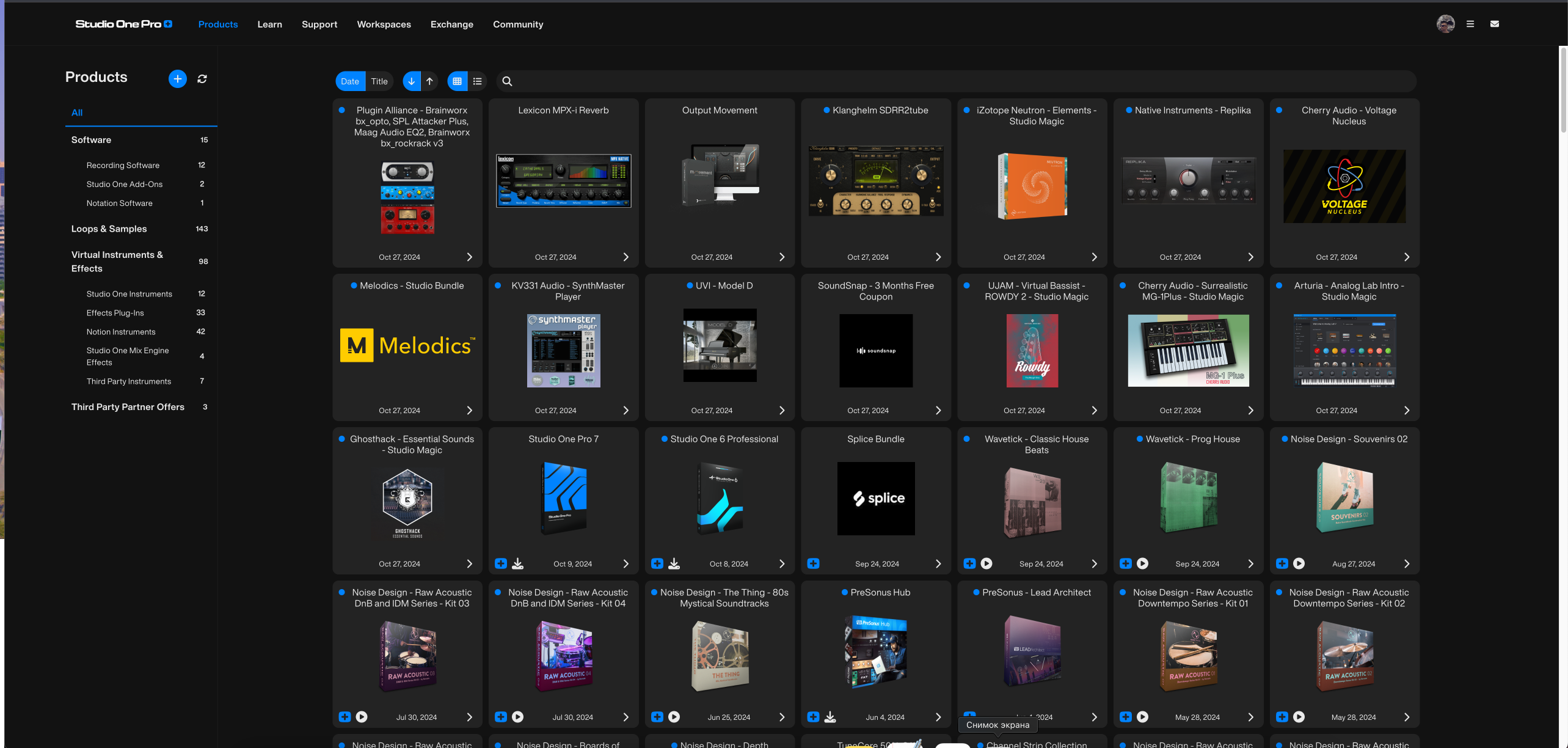Open the hamburger menu near profile avatar
Image resolution: width=1568 pixels, height=748 pixels.
pyautogui.click(x=1470, y=24)
